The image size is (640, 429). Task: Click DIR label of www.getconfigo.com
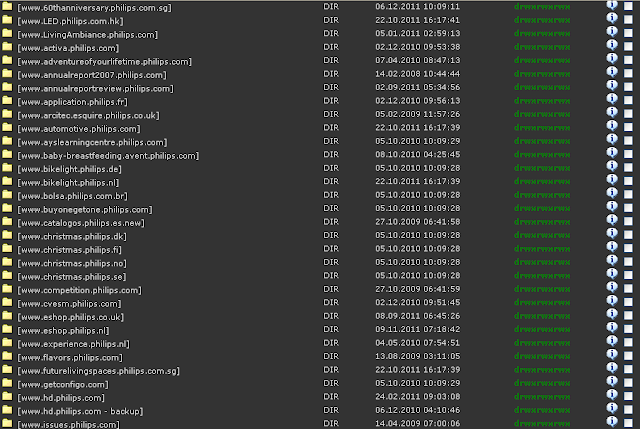[x=331, y=383]
